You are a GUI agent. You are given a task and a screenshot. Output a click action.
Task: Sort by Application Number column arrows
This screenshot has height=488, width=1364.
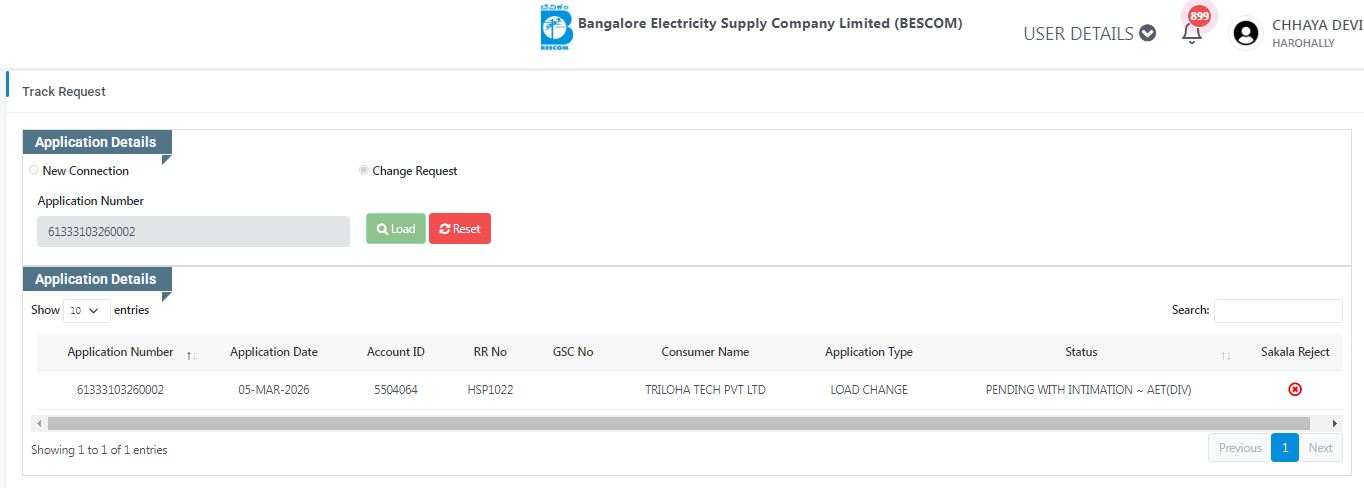(191, 354)
